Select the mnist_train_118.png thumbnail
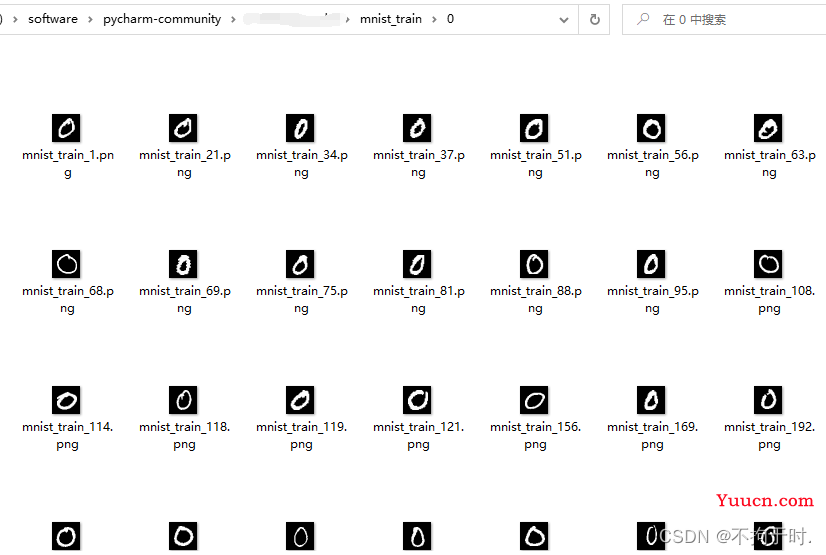 (x=183, y=400)
